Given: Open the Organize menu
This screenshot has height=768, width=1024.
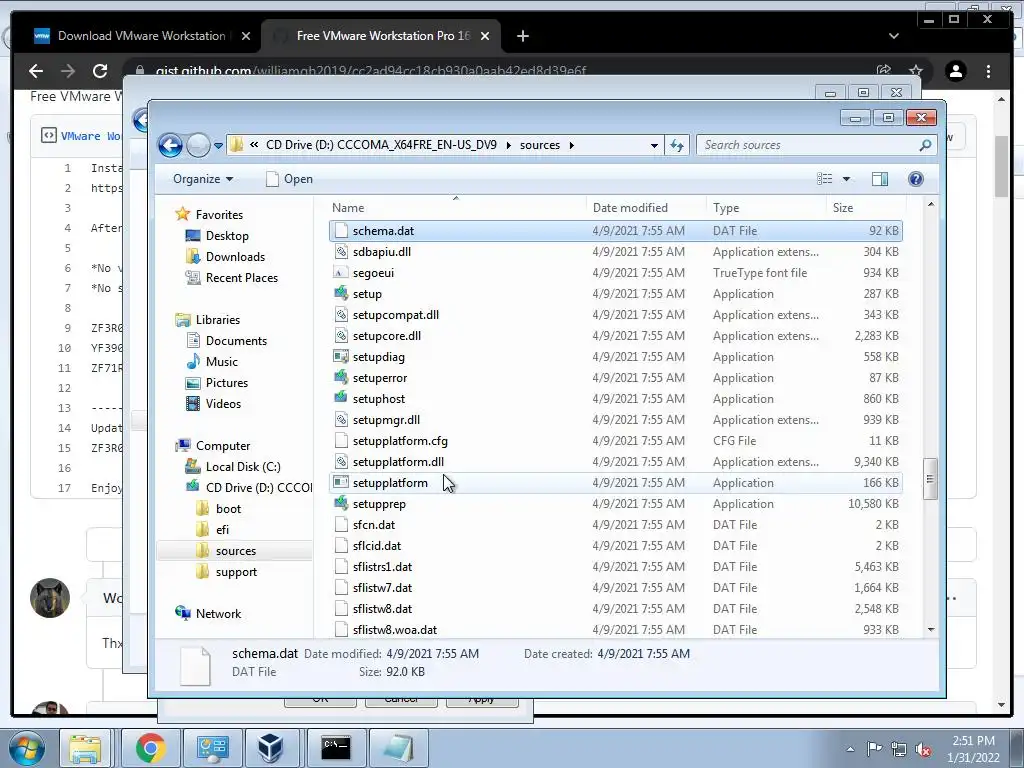Looking at the screenshot, I should tap(202, 179).
